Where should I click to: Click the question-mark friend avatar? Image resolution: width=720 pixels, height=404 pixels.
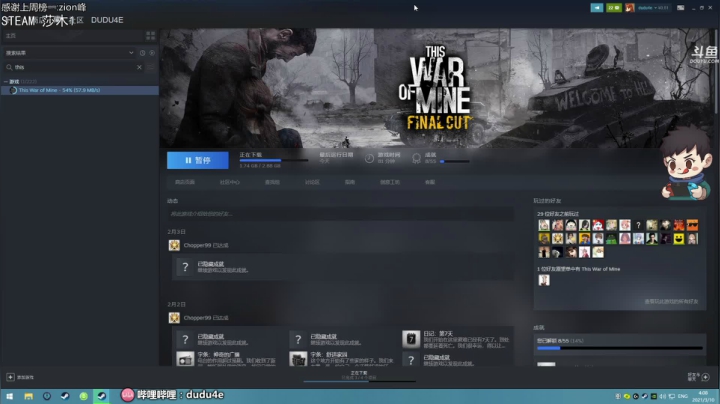click(638, 225)
